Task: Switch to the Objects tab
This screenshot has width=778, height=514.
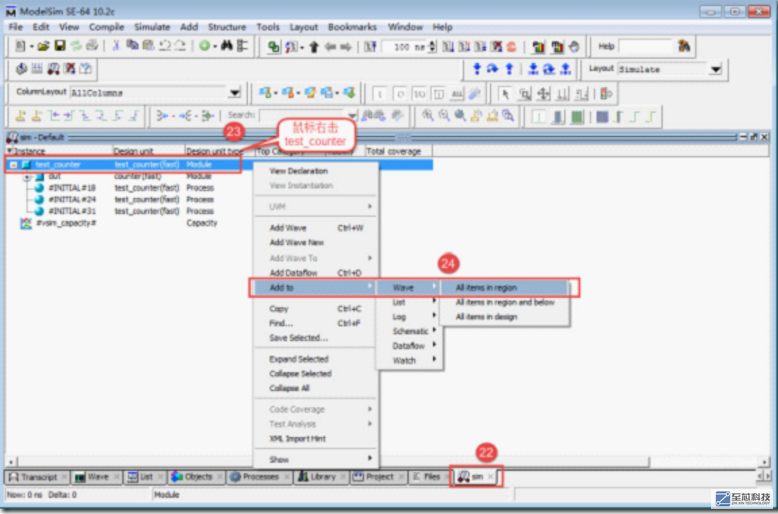Action: 197,477
